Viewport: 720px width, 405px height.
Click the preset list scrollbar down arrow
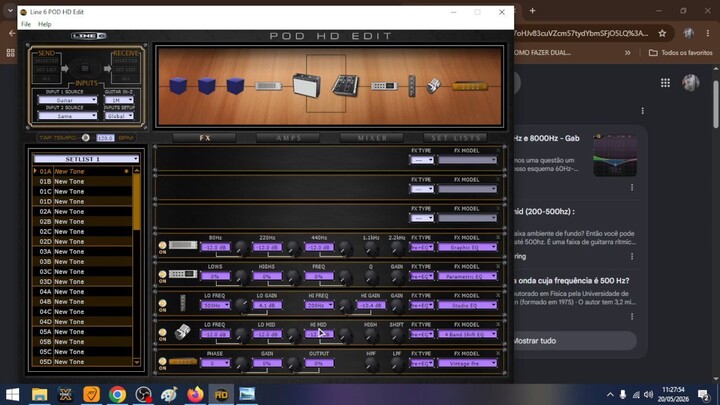point(136,362)
